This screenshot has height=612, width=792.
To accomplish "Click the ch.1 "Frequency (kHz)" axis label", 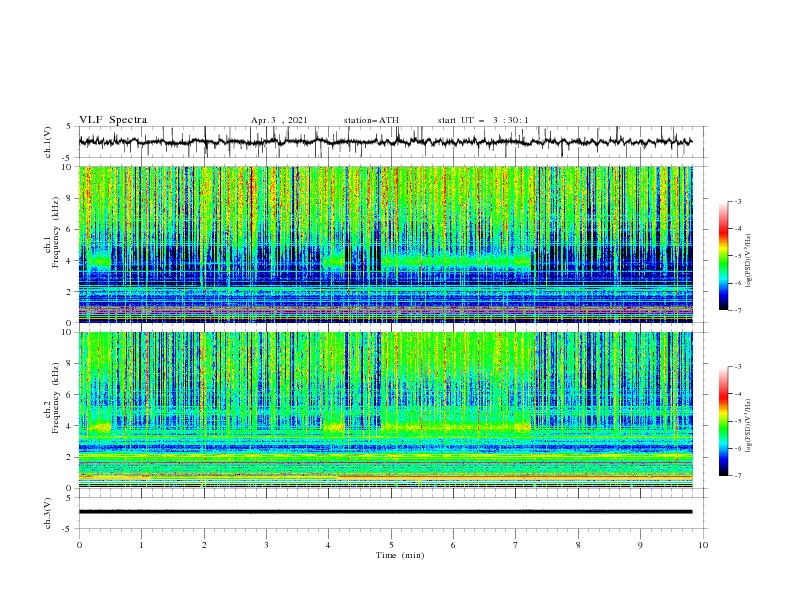I will click(x=56, y=230).
